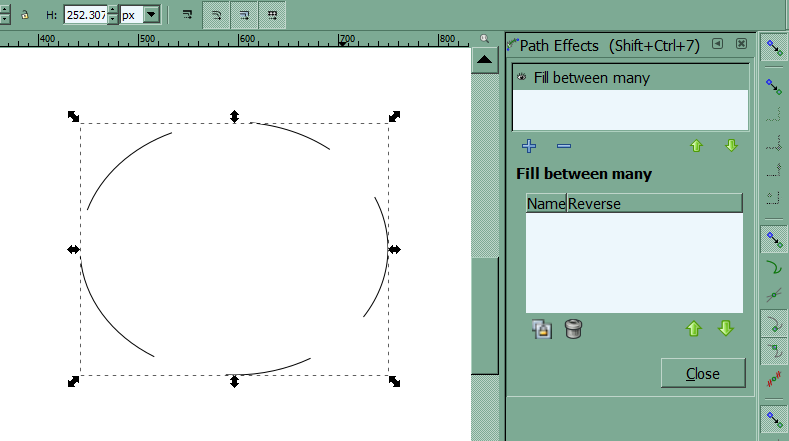789x441 pixels.
Task: Move linked path up in parameter list
Action: (x=692, y=329)
